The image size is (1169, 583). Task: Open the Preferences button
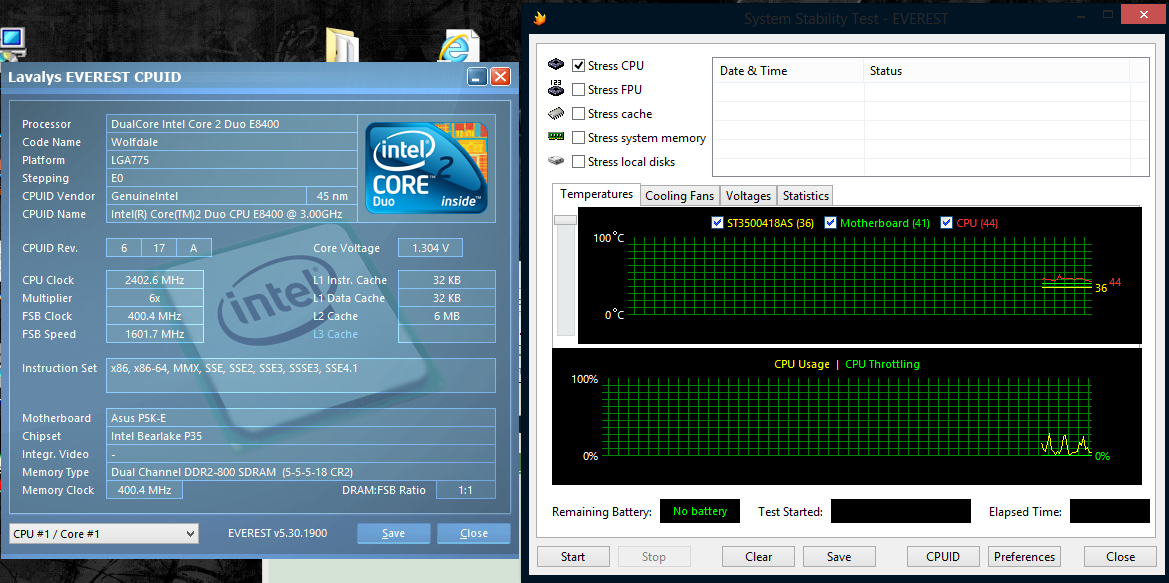point(1024,556)
